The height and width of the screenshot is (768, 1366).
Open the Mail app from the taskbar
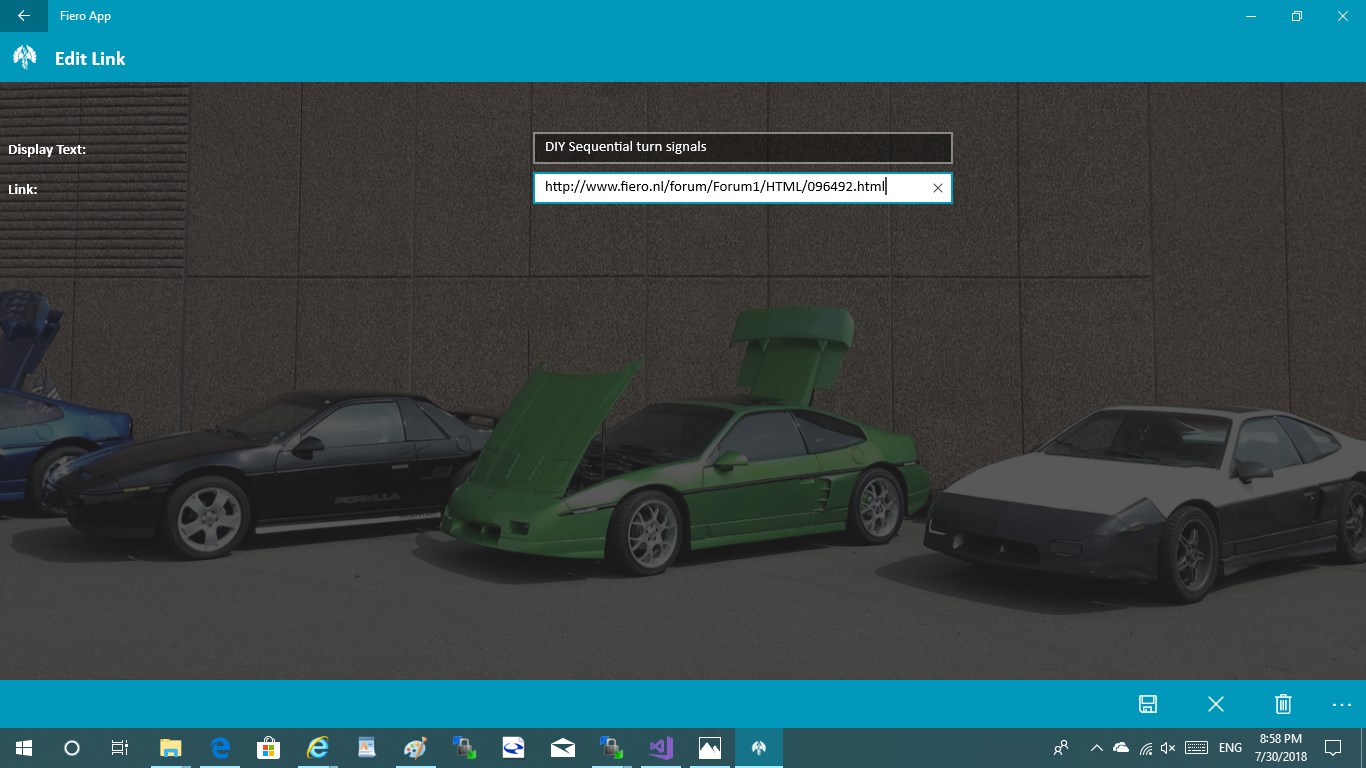click(563, 748)
